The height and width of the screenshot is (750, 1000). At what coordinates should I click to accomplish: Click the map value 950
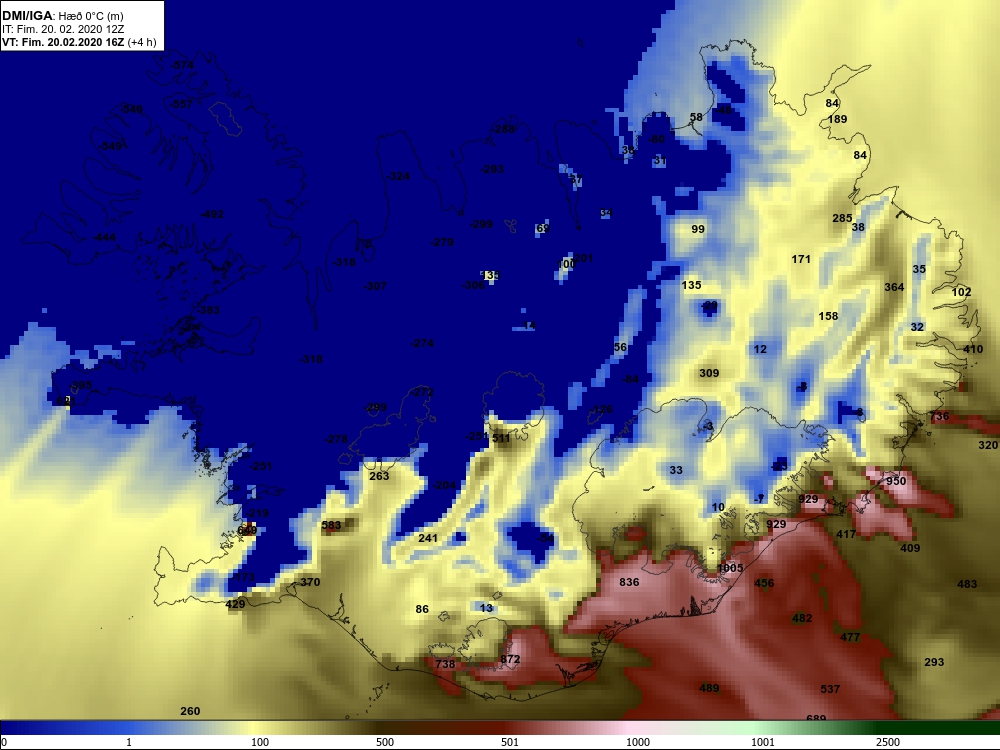[x=896, y=481]
